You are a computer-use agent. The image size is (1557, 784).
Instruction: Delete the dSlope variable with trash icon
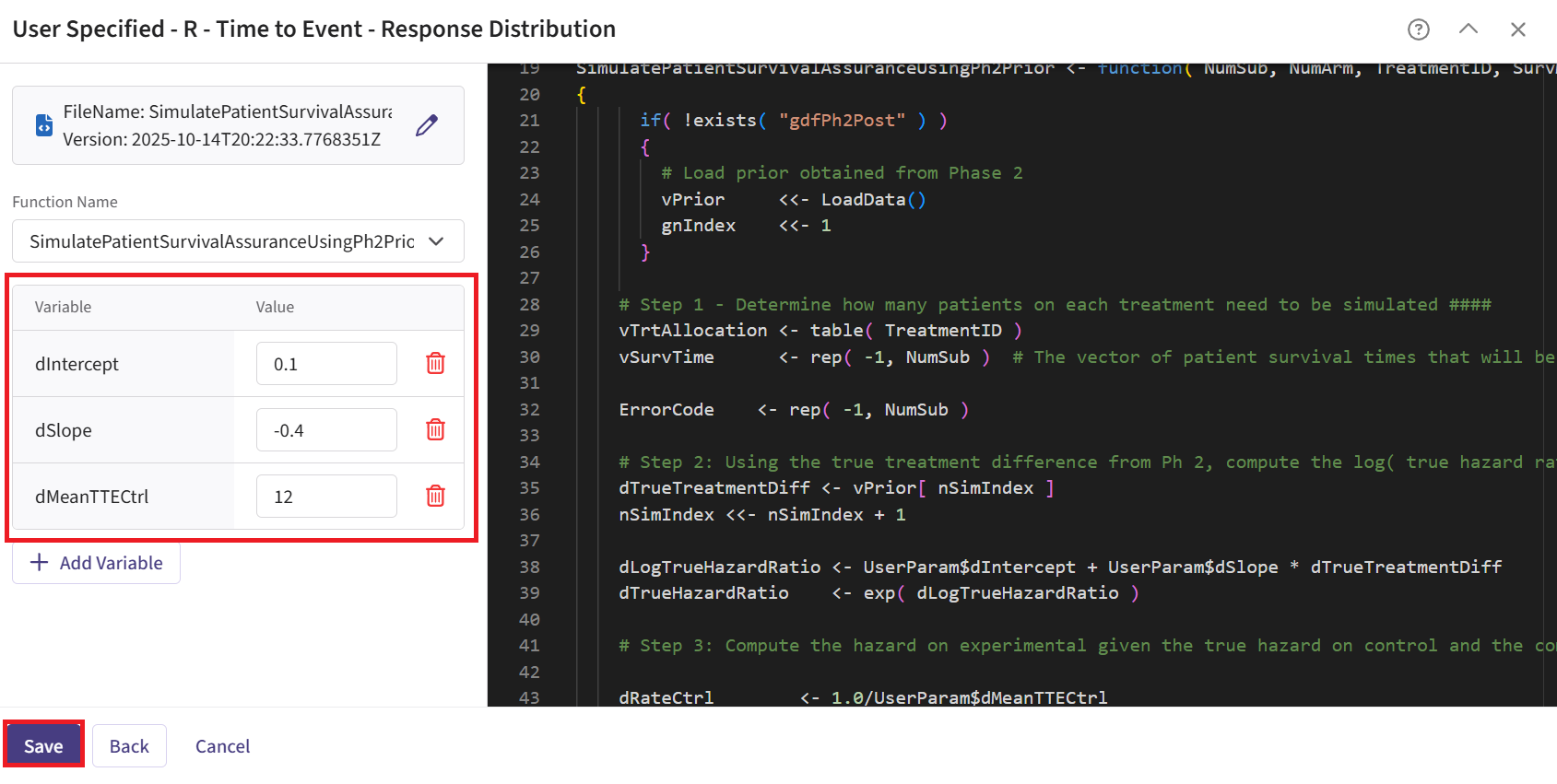435,430
